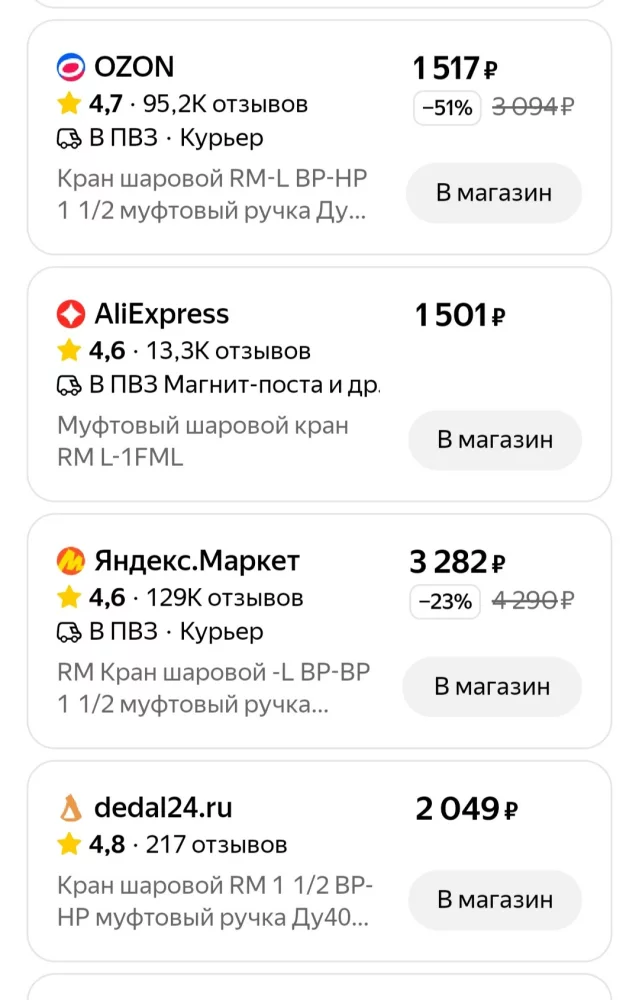
Task: Click the 1 501 ₽ AliExpress price
Action: (x=460, y=315)
